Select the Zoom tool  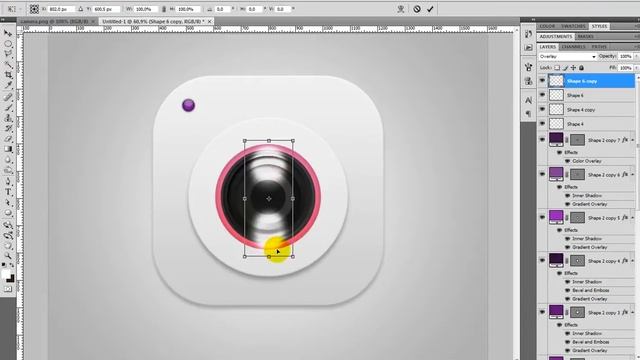(8, 256)
